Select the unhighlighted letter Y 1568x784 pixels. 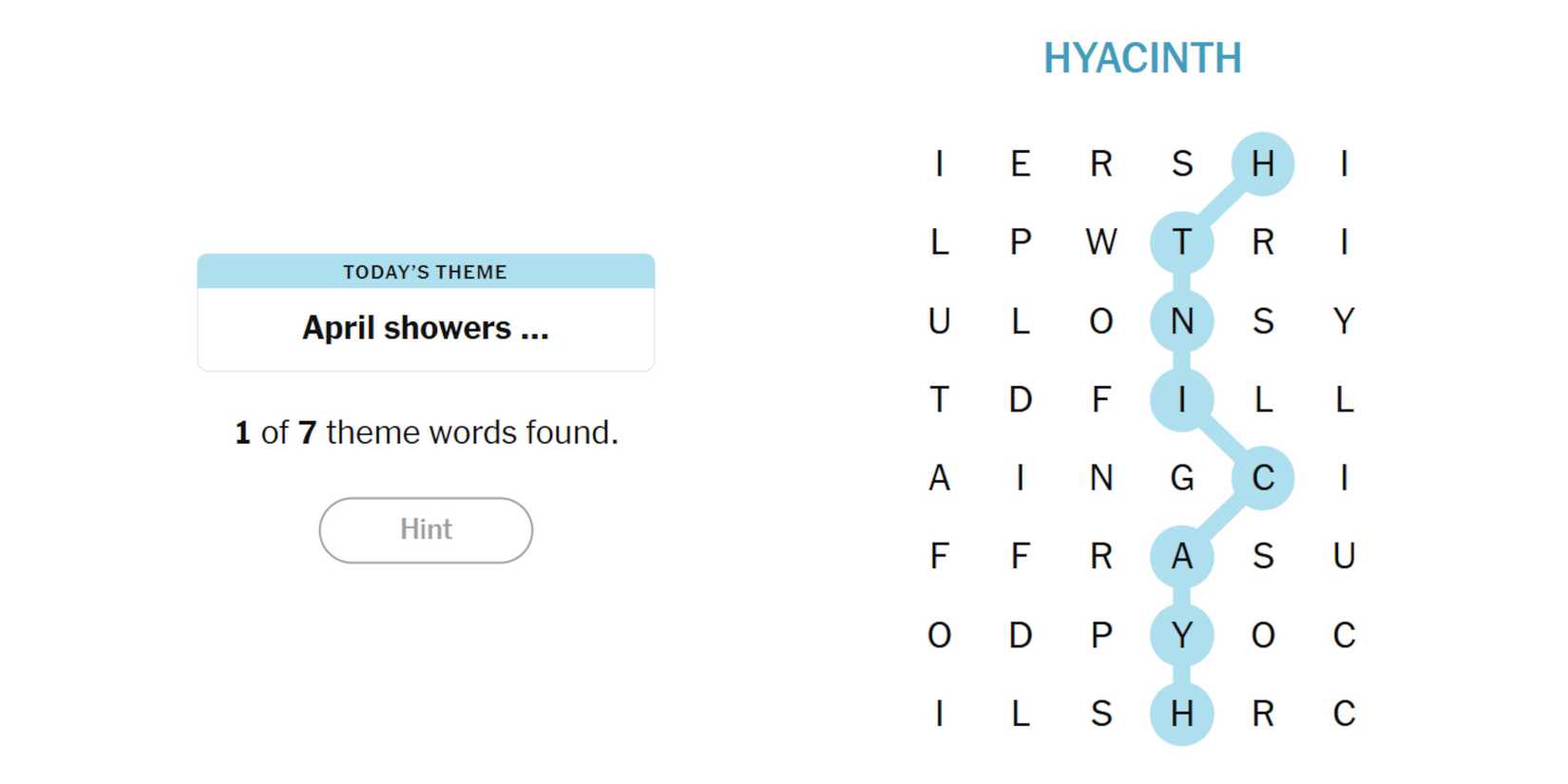click(1344, 321)
